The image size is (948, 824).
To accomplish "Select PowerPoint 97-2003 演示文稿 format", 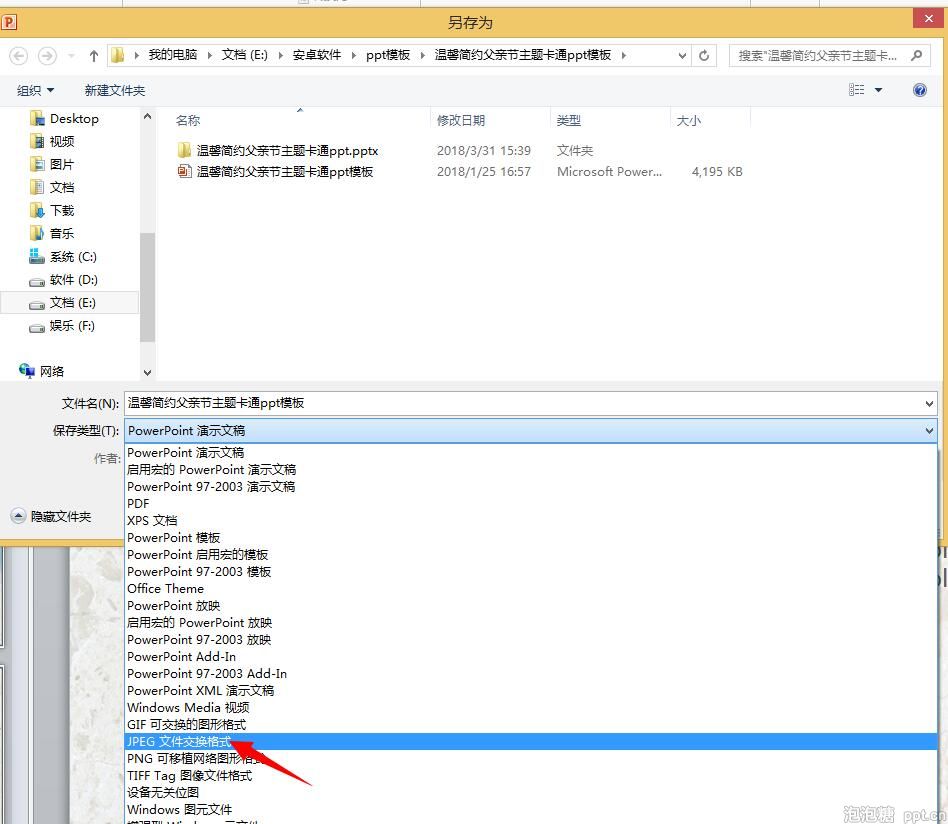I will (530, 487).
